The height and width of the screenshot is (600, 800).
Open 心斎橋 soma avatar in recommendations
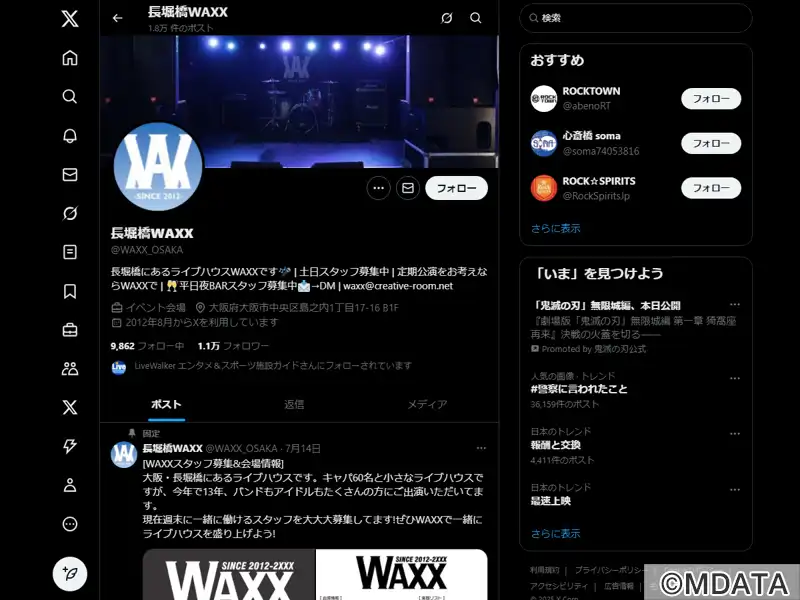[x=544, y=143]
